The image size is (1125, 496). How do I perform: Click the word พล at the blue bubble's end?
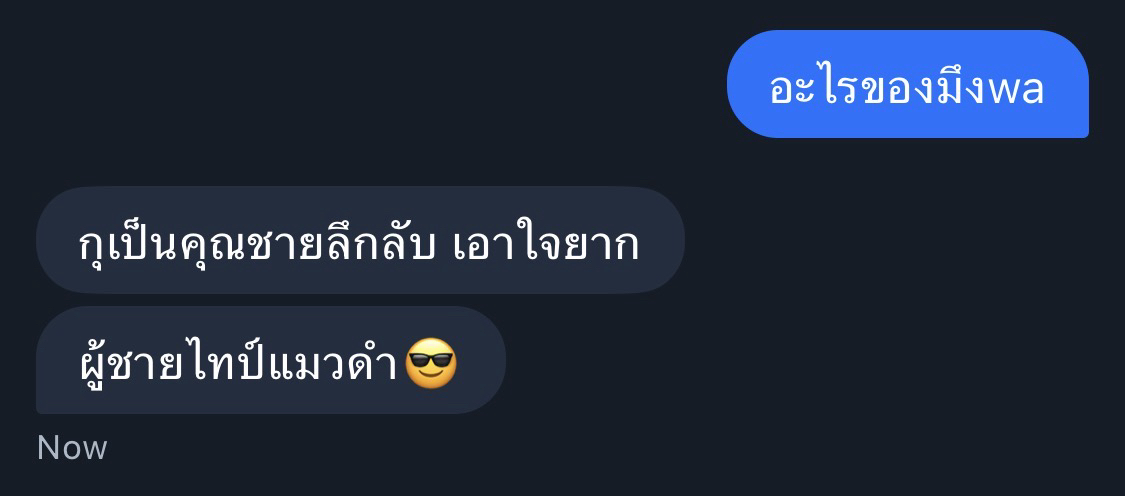pos(1016,90)
